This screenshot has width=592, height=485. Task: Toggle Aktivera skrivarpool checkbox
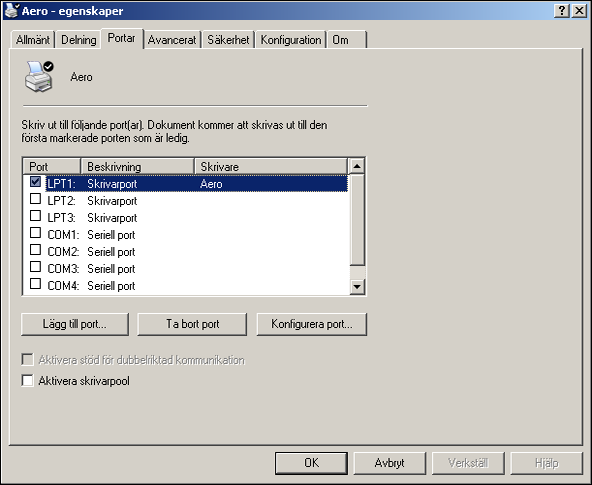(x=28, y=380)
